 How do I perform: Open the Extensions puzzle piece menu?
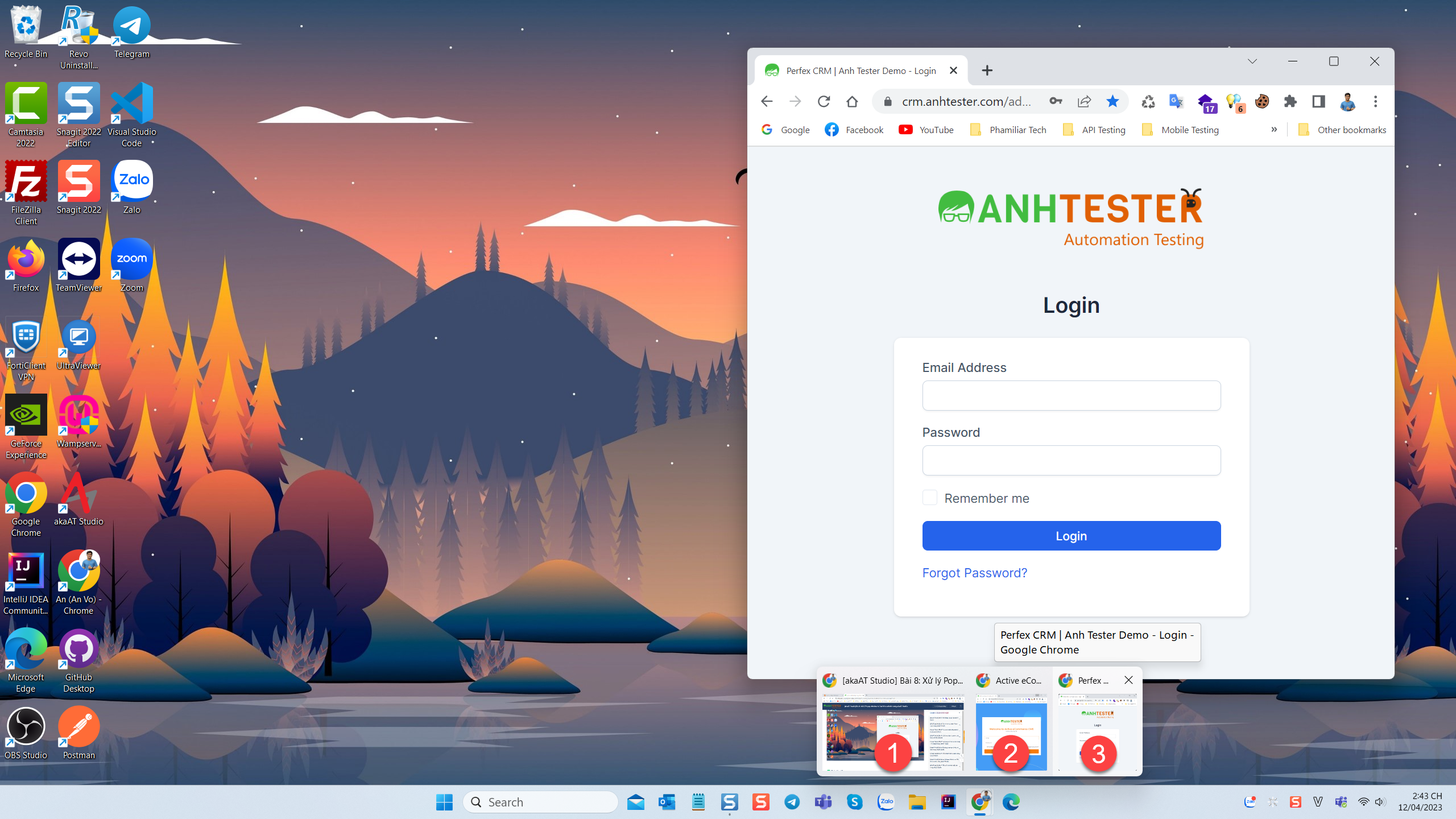[x=1290, y=101]
